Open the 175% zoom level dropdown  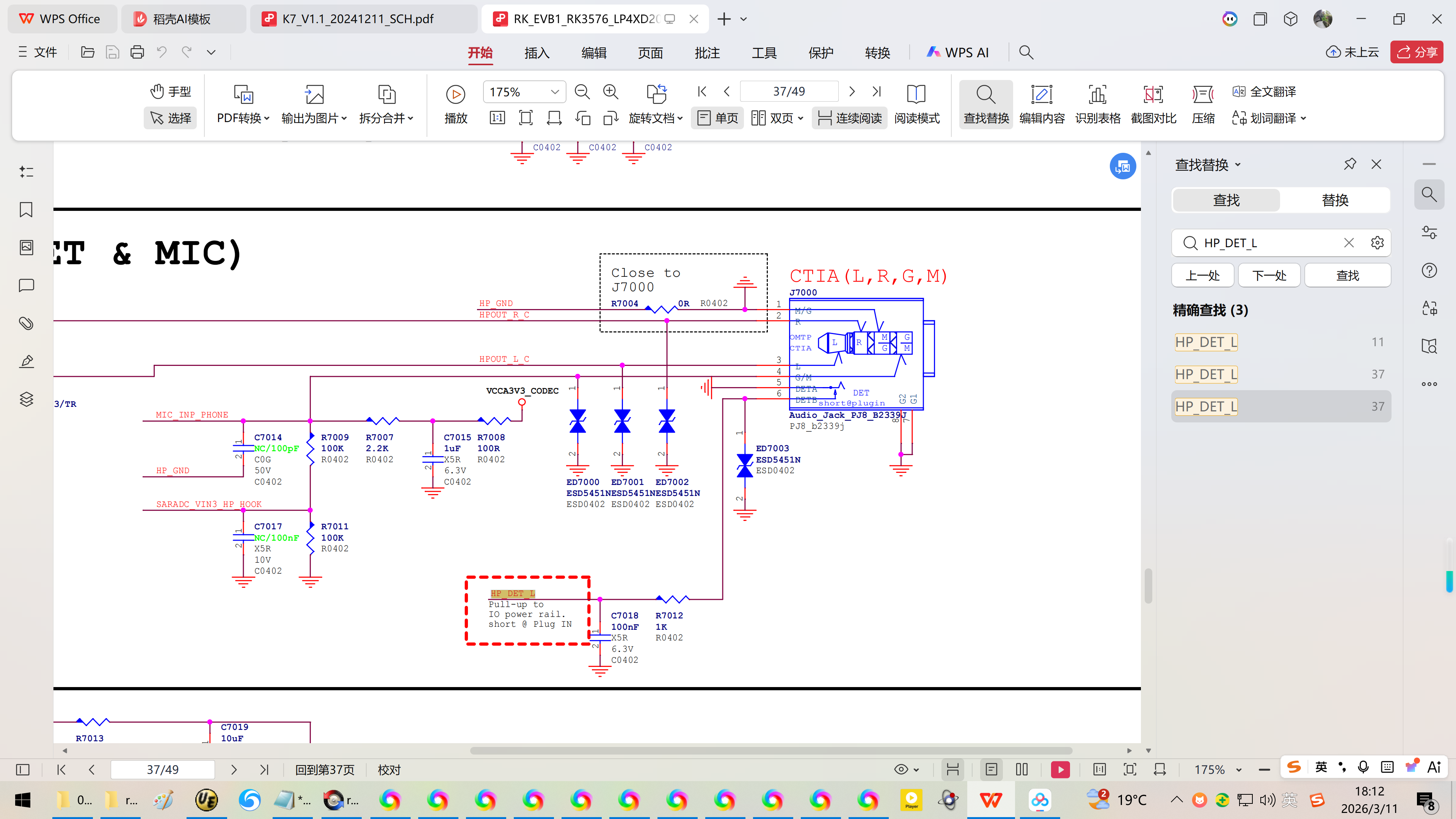[554, 91]
